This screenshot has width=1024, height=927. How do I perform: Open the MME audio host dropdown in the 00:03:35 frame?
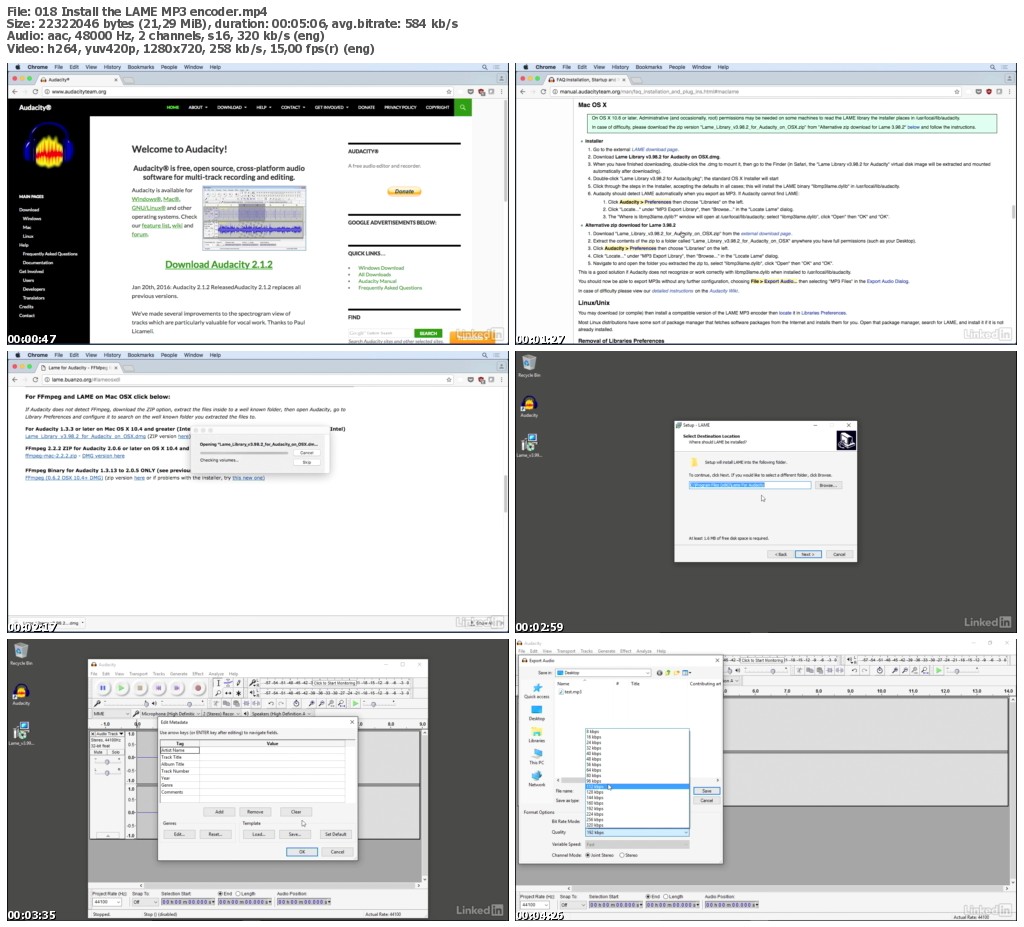click(x=111, y=713)
